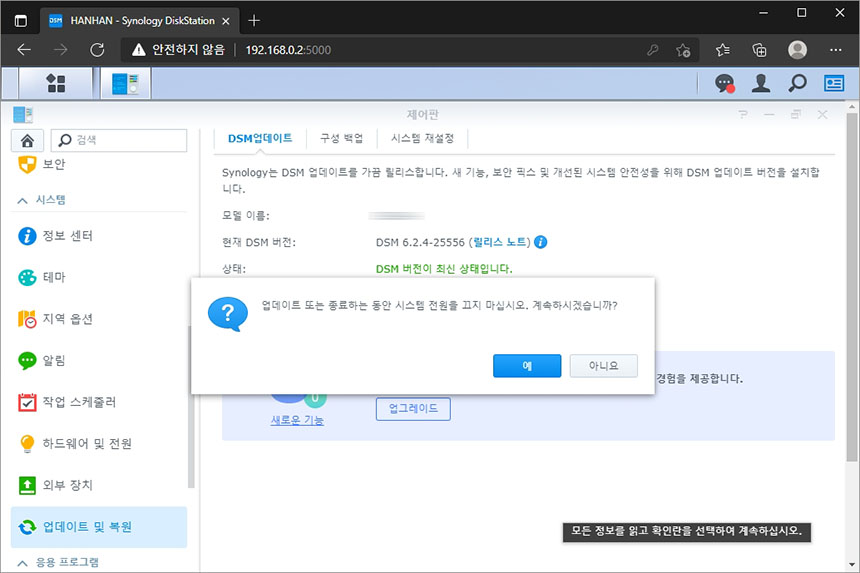Collapse the 시스템 section
The width and height of the screenshot is (860, 573).
coord(22,201)
